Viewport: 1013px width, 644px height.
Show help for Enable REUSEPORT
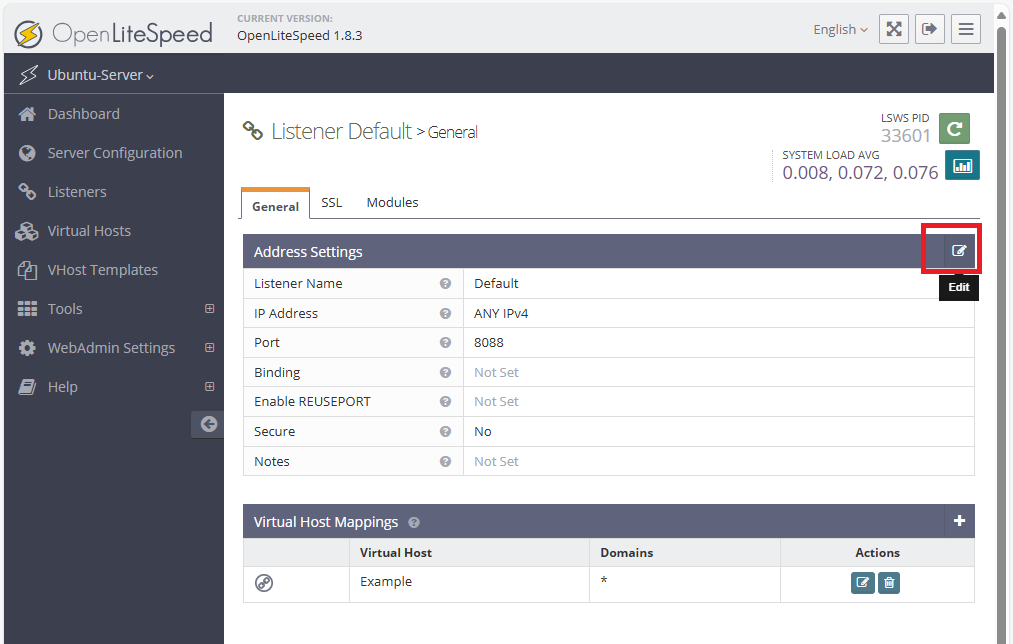(445, 402)
